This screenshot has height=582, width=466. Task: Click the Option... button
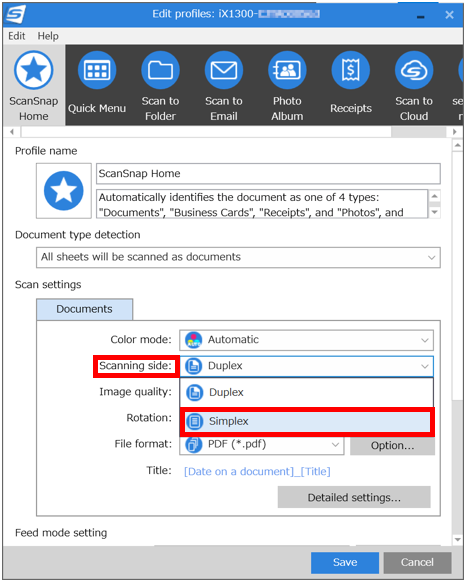point(392,445)
